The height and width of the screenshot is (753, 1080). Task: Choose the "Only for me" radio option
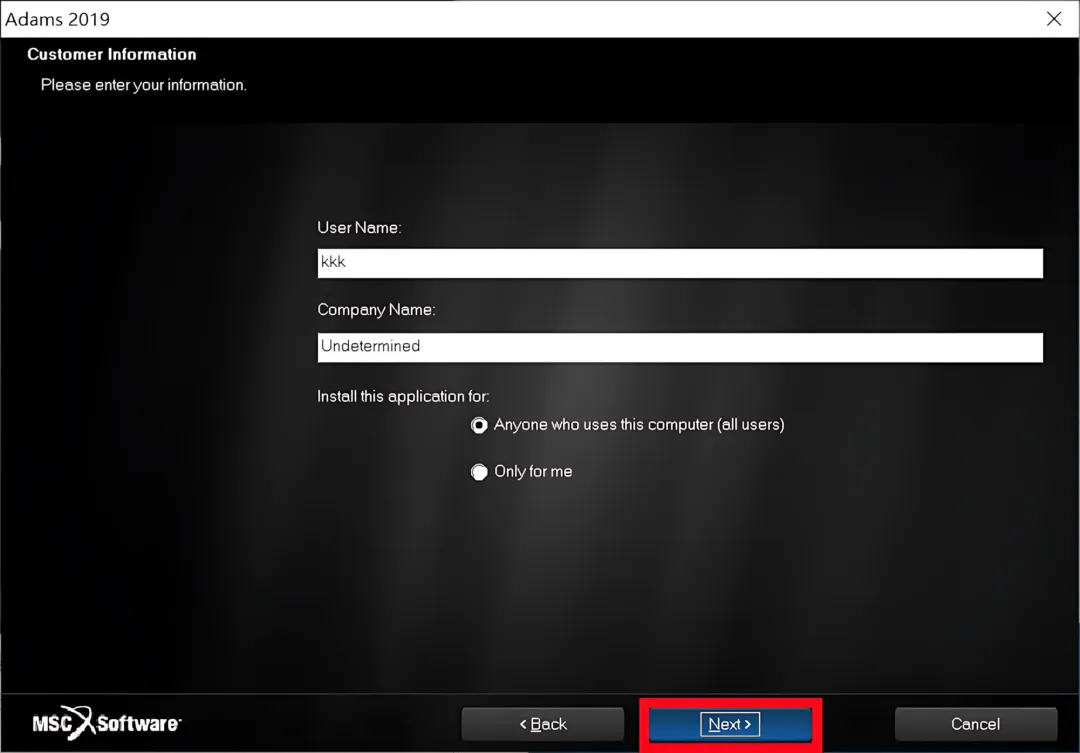[479, 472]
